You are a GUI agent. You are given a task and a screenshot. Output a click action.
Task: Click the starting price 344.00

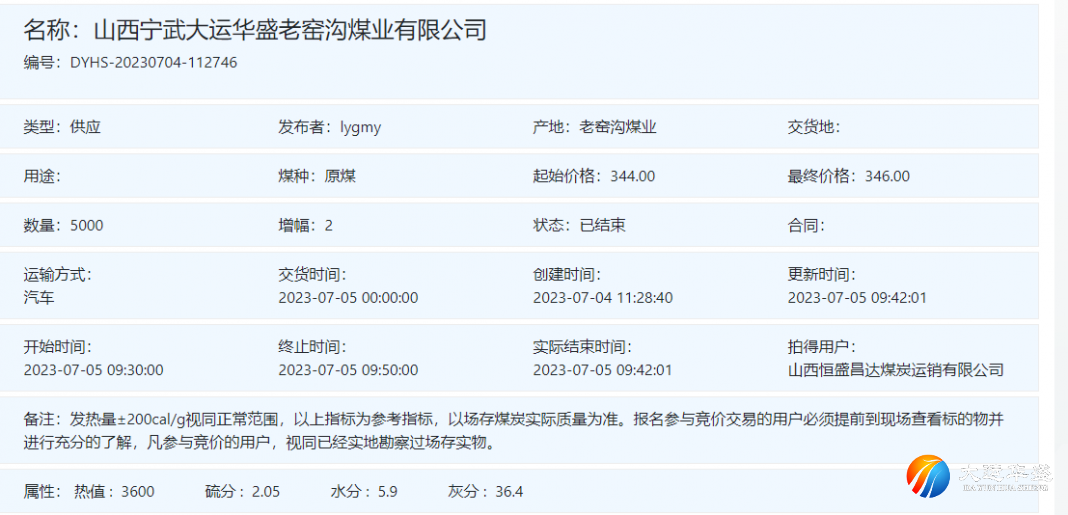[x=632, y=176]
